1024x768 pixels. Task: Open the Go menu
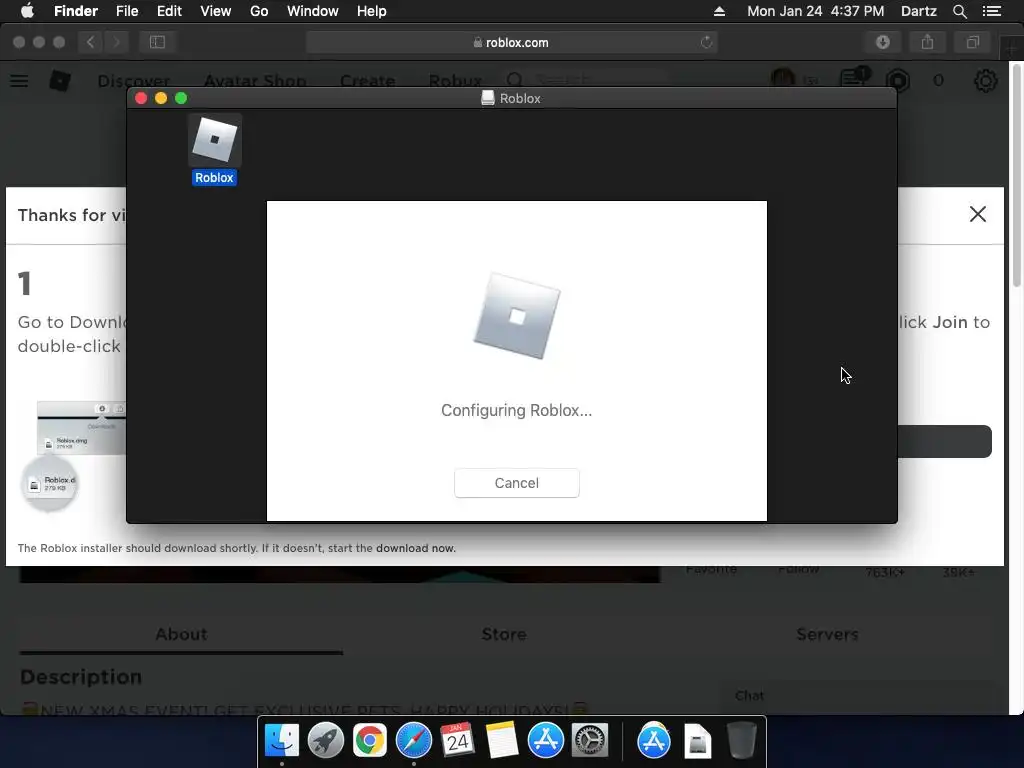[x=259, y=11]
